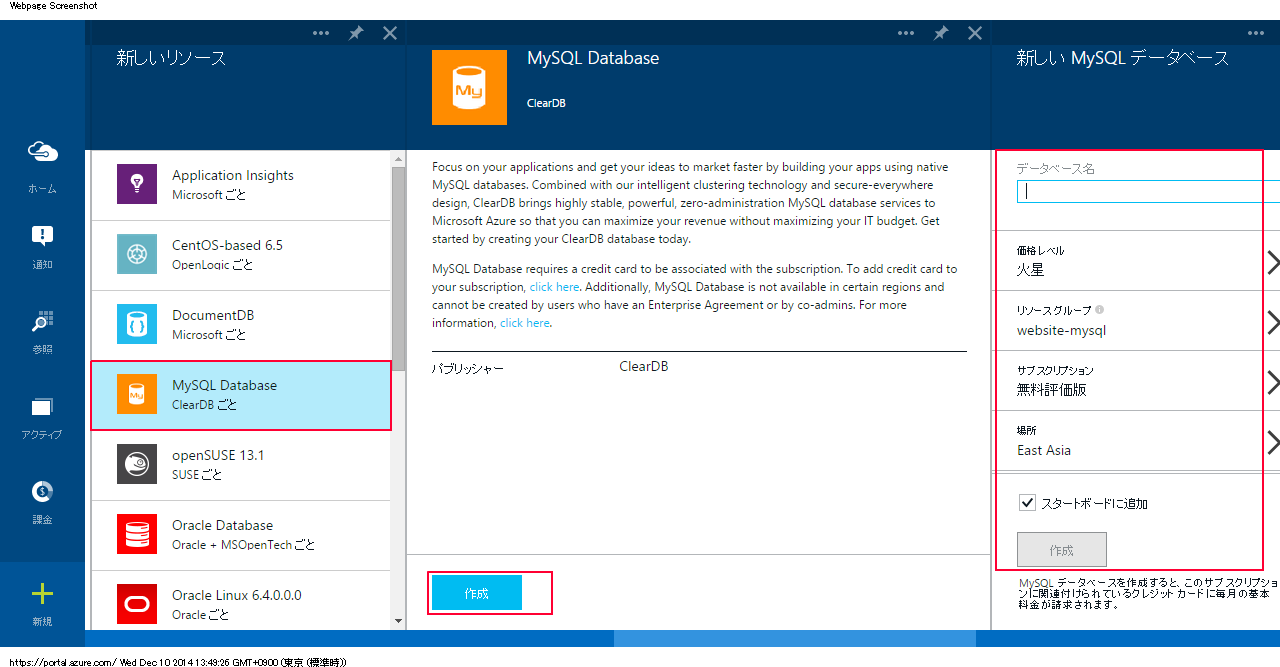Screen dimensions: 1280x667
Task: Select Application Insights in resource list
Action: click(241, 185)
